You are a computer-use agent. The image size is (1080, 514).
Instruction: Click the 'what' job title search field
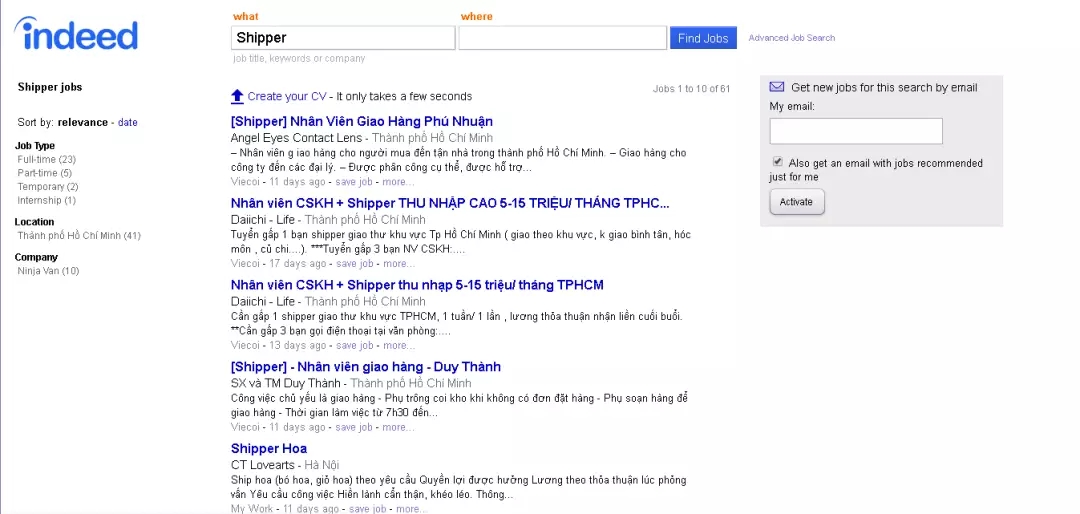click(343, 38)
